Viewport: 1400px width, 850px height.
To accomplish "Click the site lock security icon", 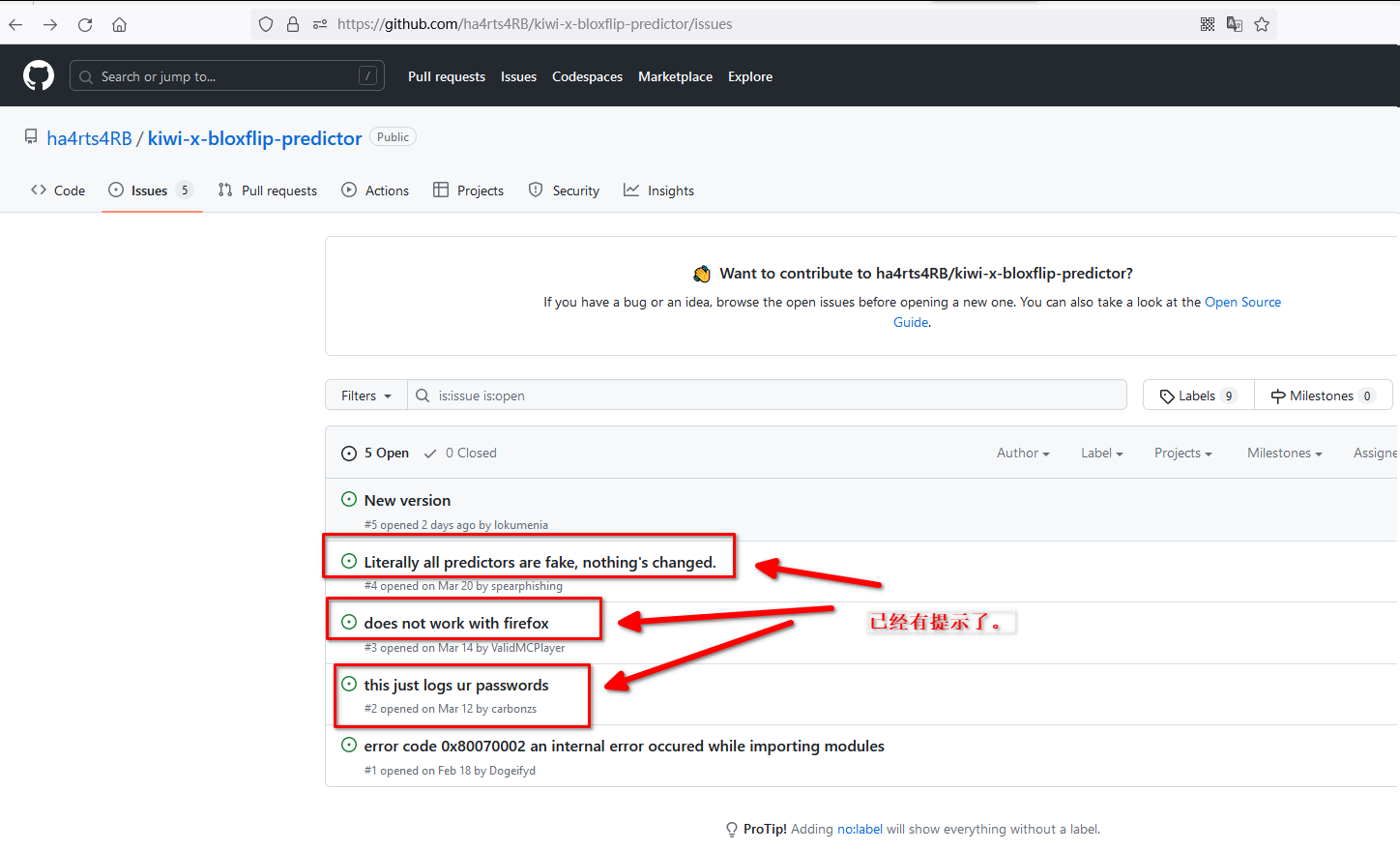I will (x=293, y=24).
